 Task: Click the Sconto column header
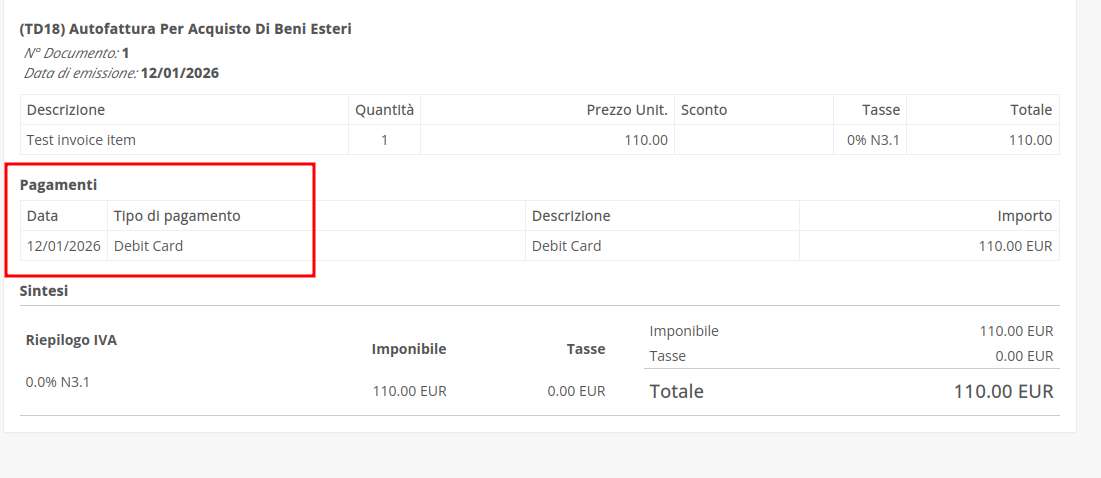[704, 110]
